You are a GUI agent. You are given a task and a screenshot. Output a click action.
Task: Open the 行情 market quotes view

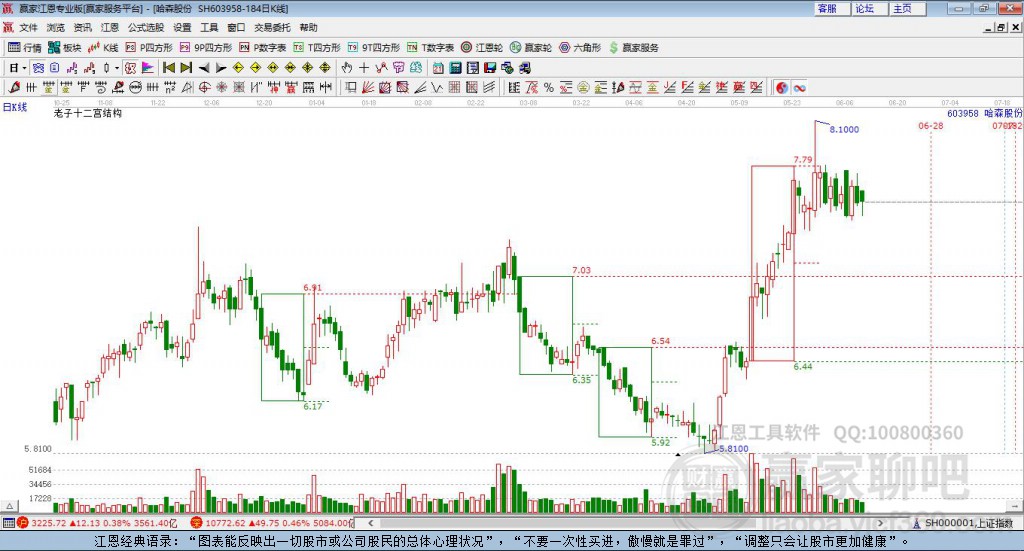coord(25,48)
